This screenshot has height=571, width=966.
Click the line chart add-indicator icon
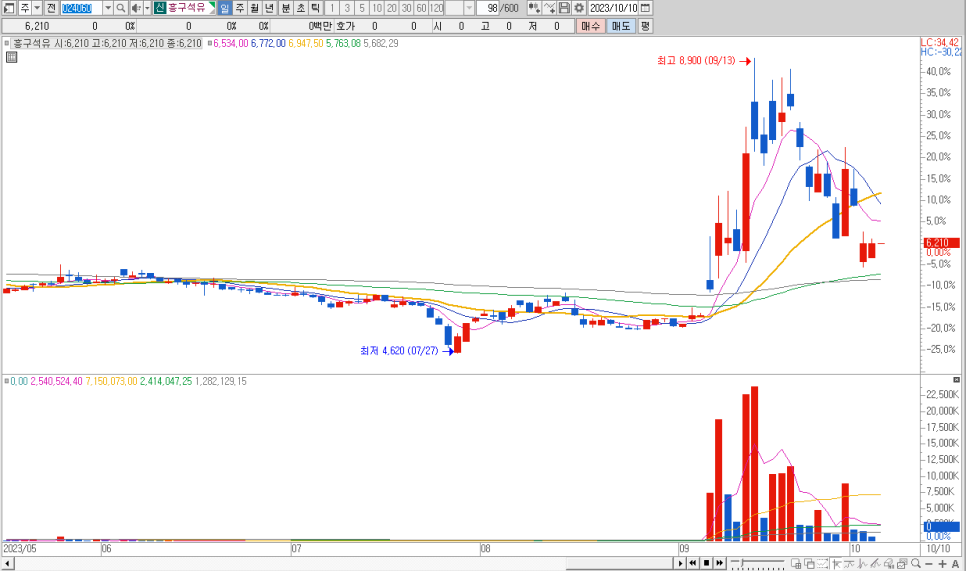tap(550, 8)
